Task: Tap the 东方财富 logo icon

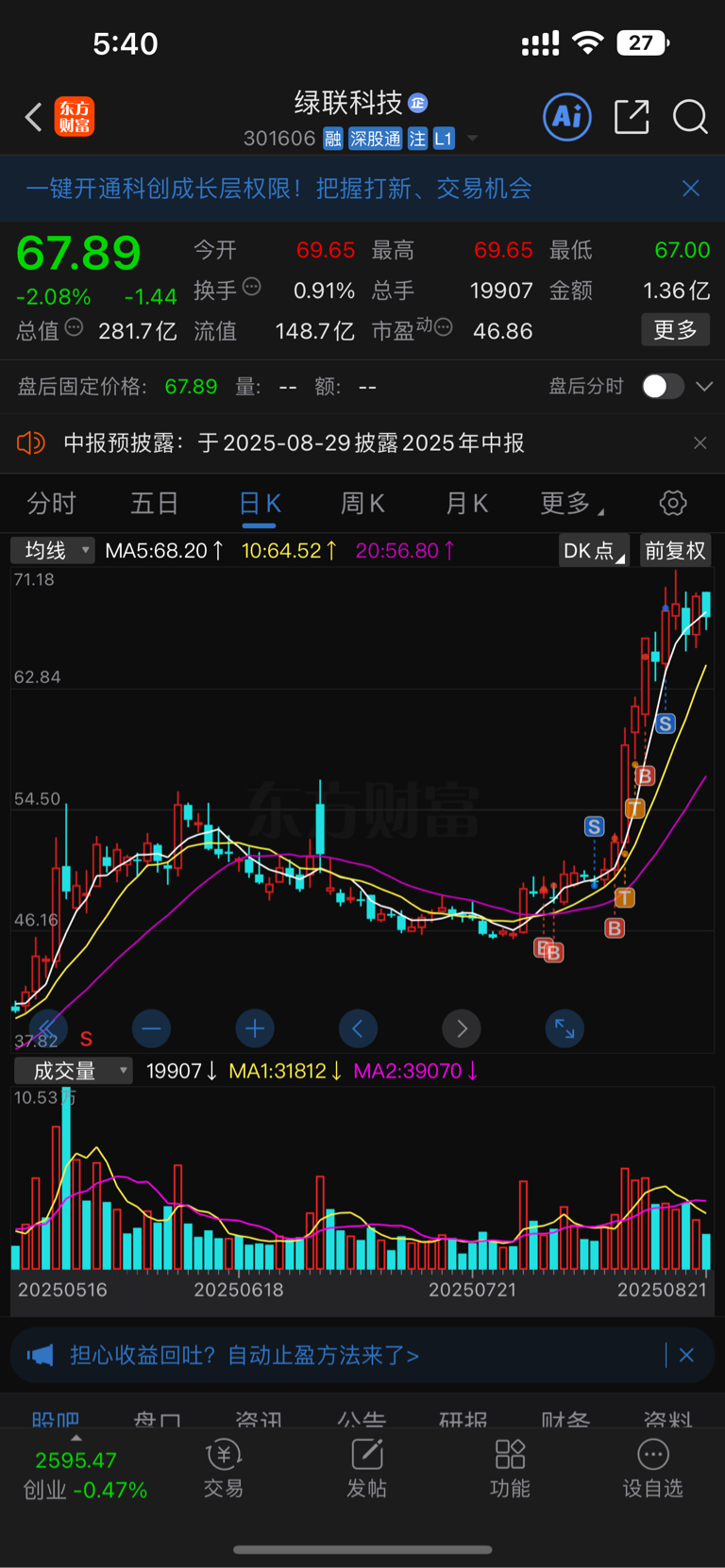Action: click(x=74, y=117)
